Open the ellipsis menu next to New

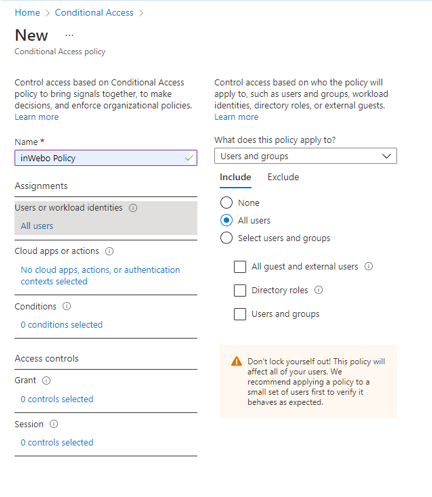pyautogui.click(x=69, y=35)
